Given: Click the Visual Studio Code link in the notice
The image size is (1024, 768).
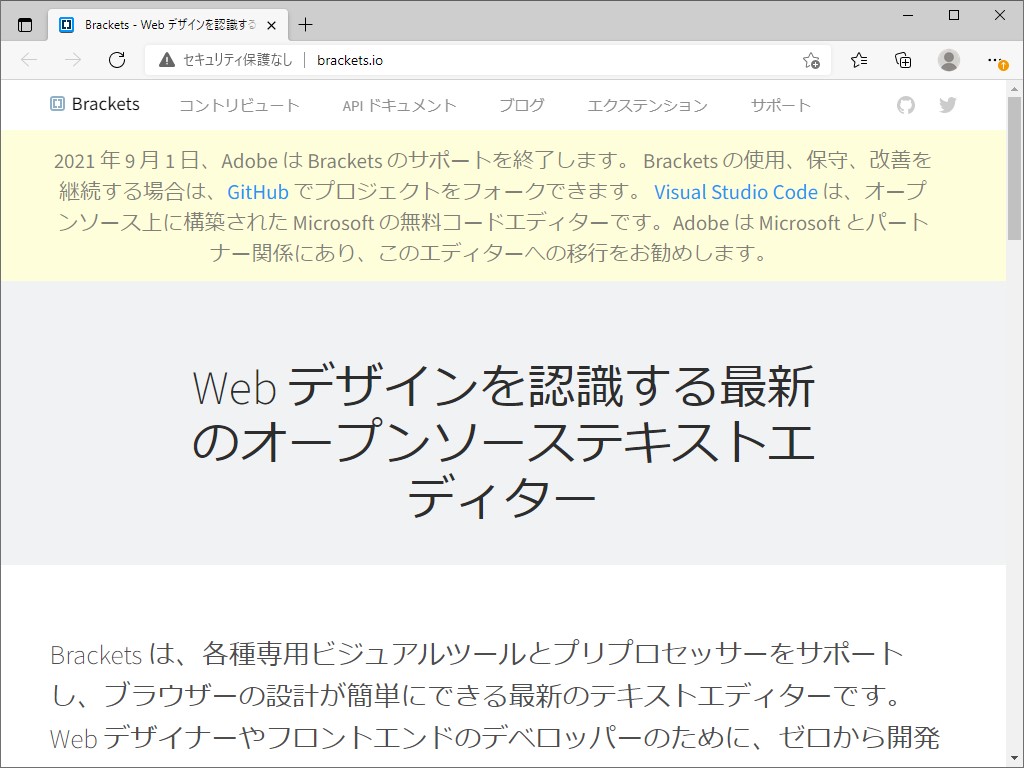Looking at the screenshot, I should point(737,192).
